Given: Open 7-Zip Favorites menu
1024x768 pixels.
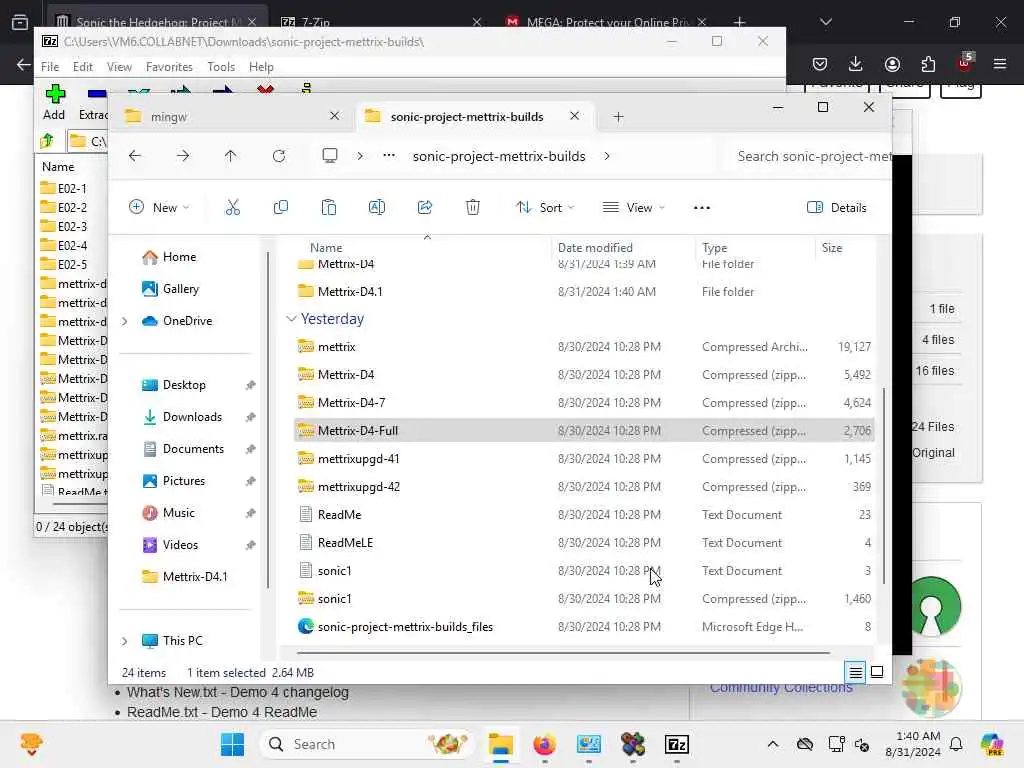Looking at the screenshot, I should [169, 67].
